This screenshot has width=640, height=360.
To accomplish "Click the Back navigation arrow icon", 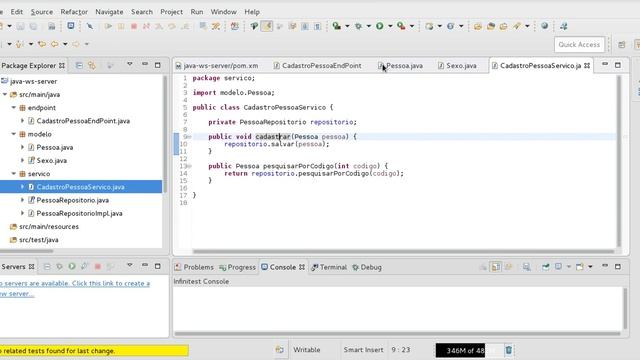I will 54,44.
